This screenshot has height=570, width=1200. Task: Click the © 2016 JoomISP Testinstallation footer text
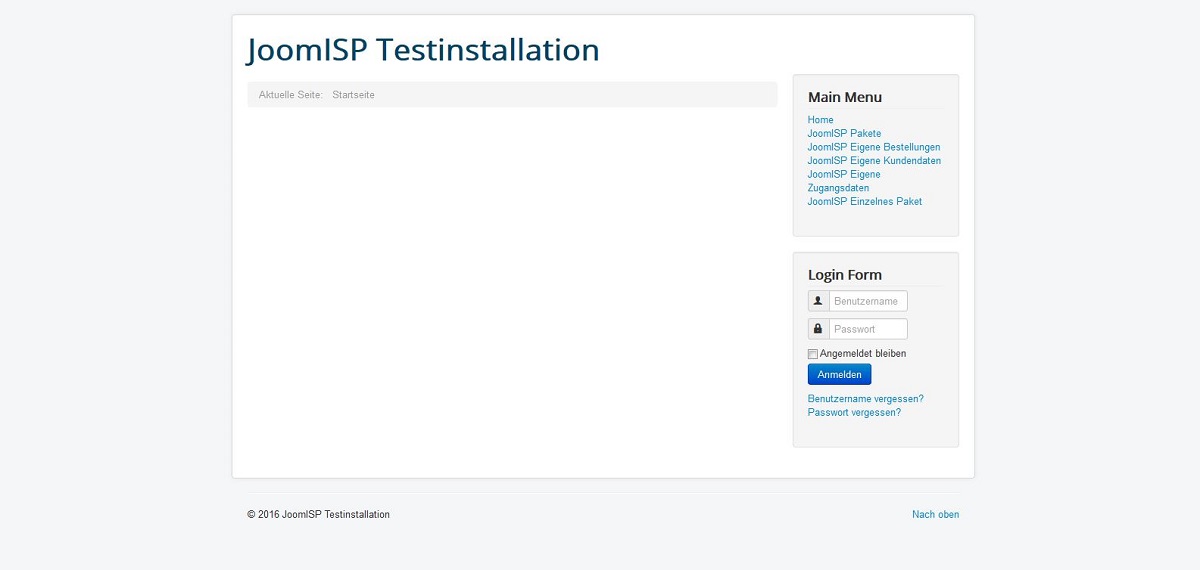(x=319, y=515)
